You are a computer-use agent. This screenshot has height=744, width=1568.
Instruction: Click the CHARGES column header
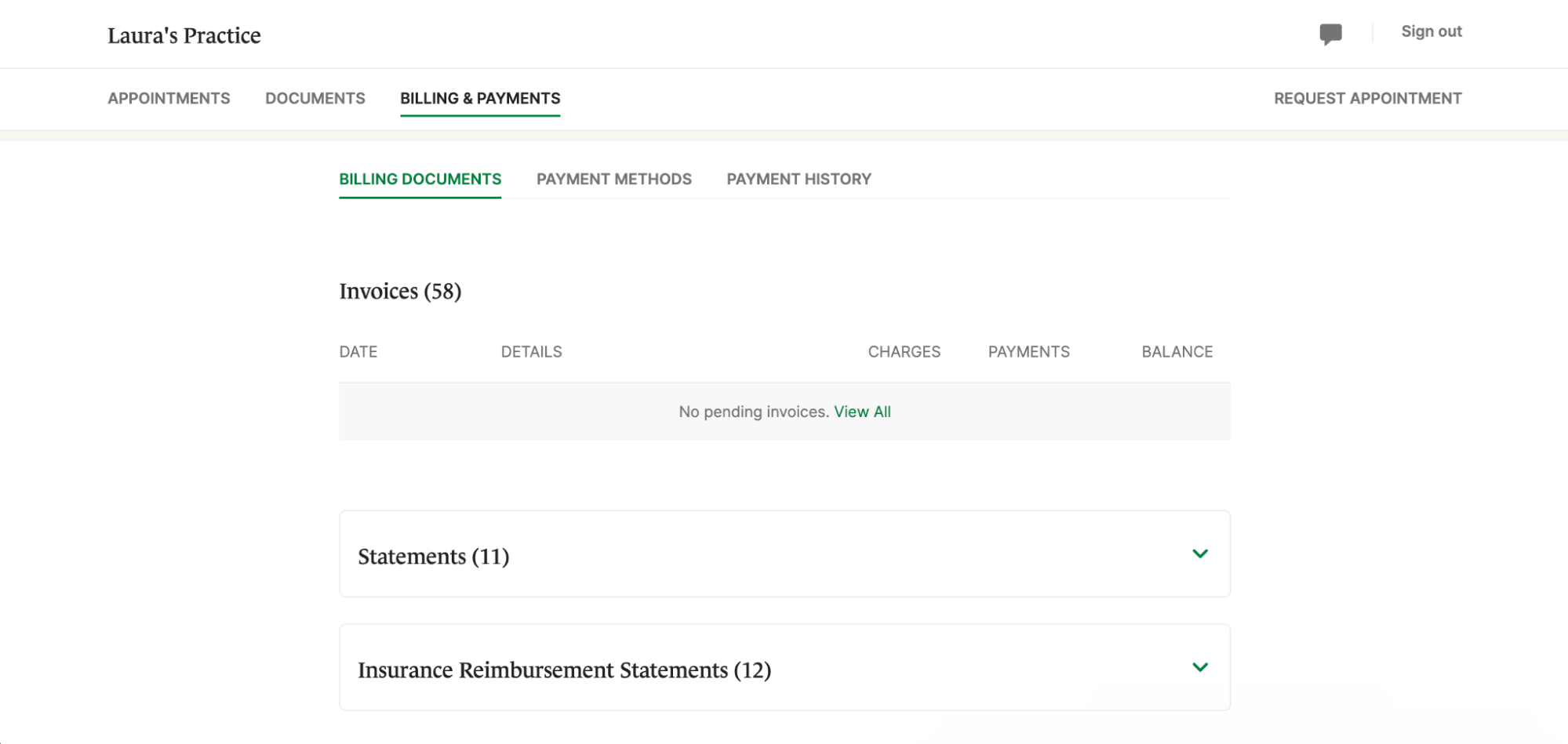pyautogui.click(x=904, y=351)
